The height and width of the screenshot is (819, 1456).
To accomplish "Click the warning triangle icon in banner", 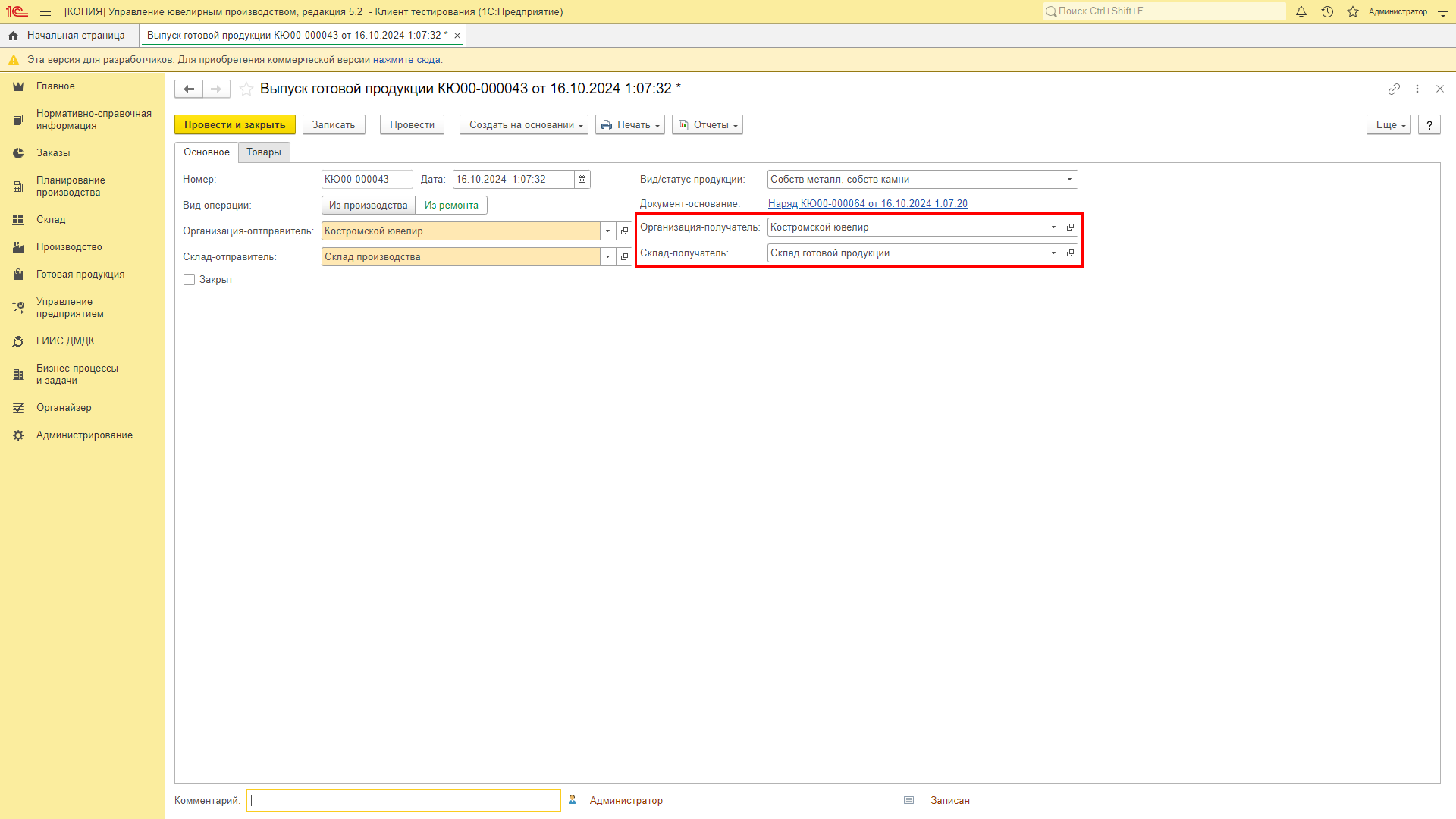I will [x=13, y=60].
